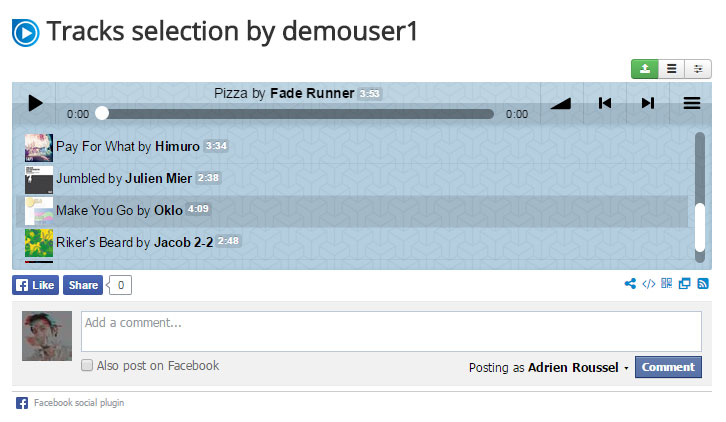The height and width of the screenshot is (422, 726).
Task: Open the settings sliders button
Action: pyautogui.click(x=698, y=69)
